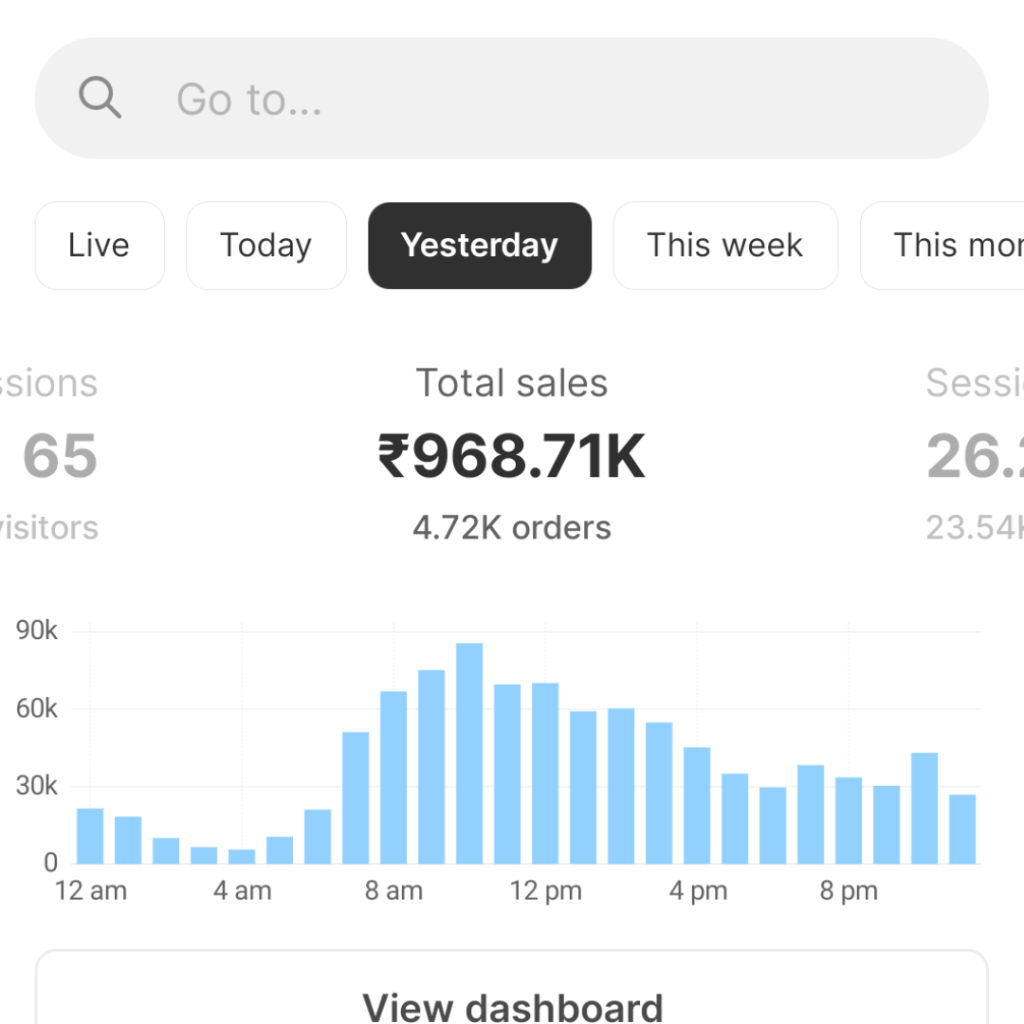Switch to This week filter
The height and width of the screenshot is (1024, 1024).
click(x=725, y=246)
